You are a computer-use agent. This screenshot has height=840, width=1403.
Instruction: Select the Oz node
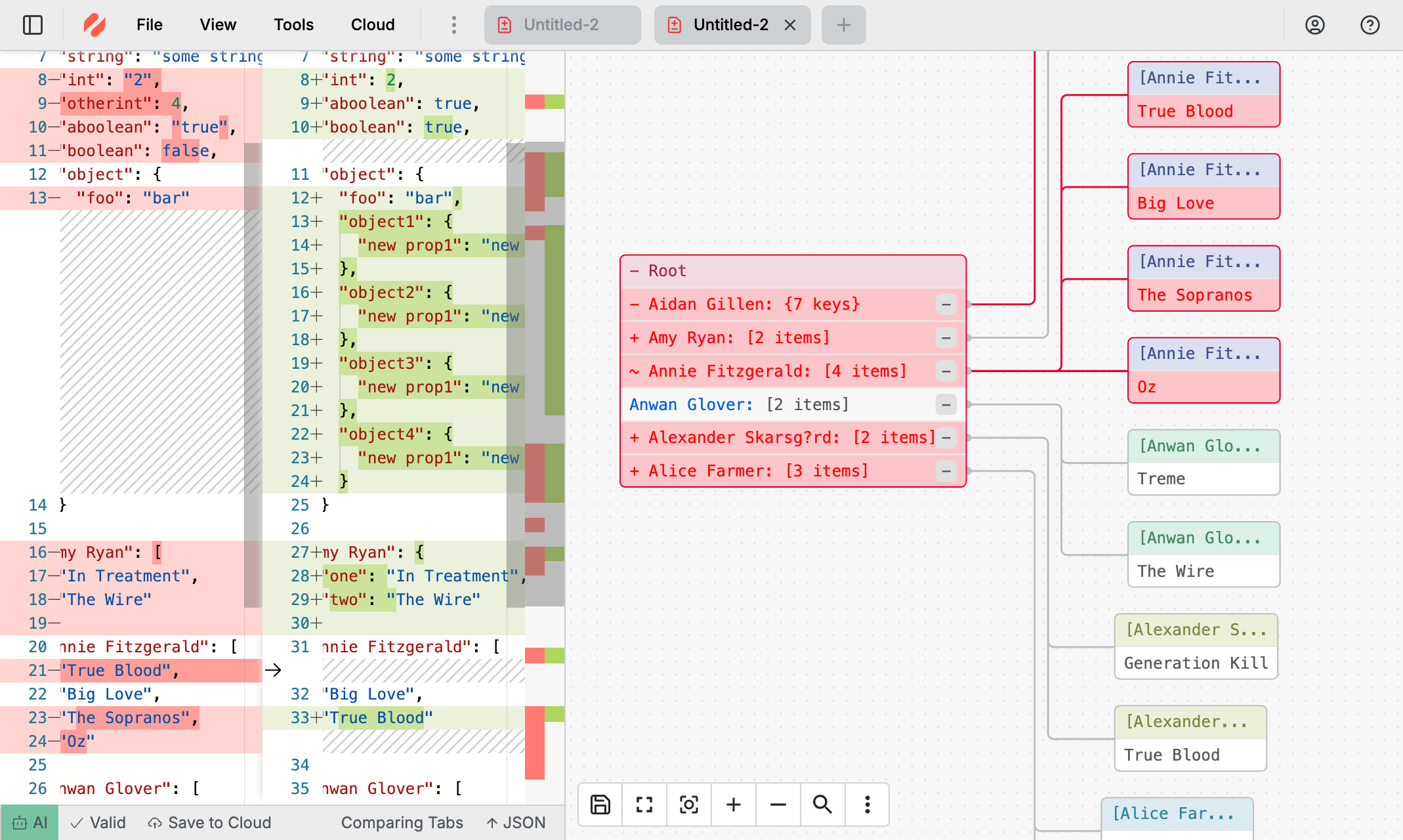(1204, 370)
